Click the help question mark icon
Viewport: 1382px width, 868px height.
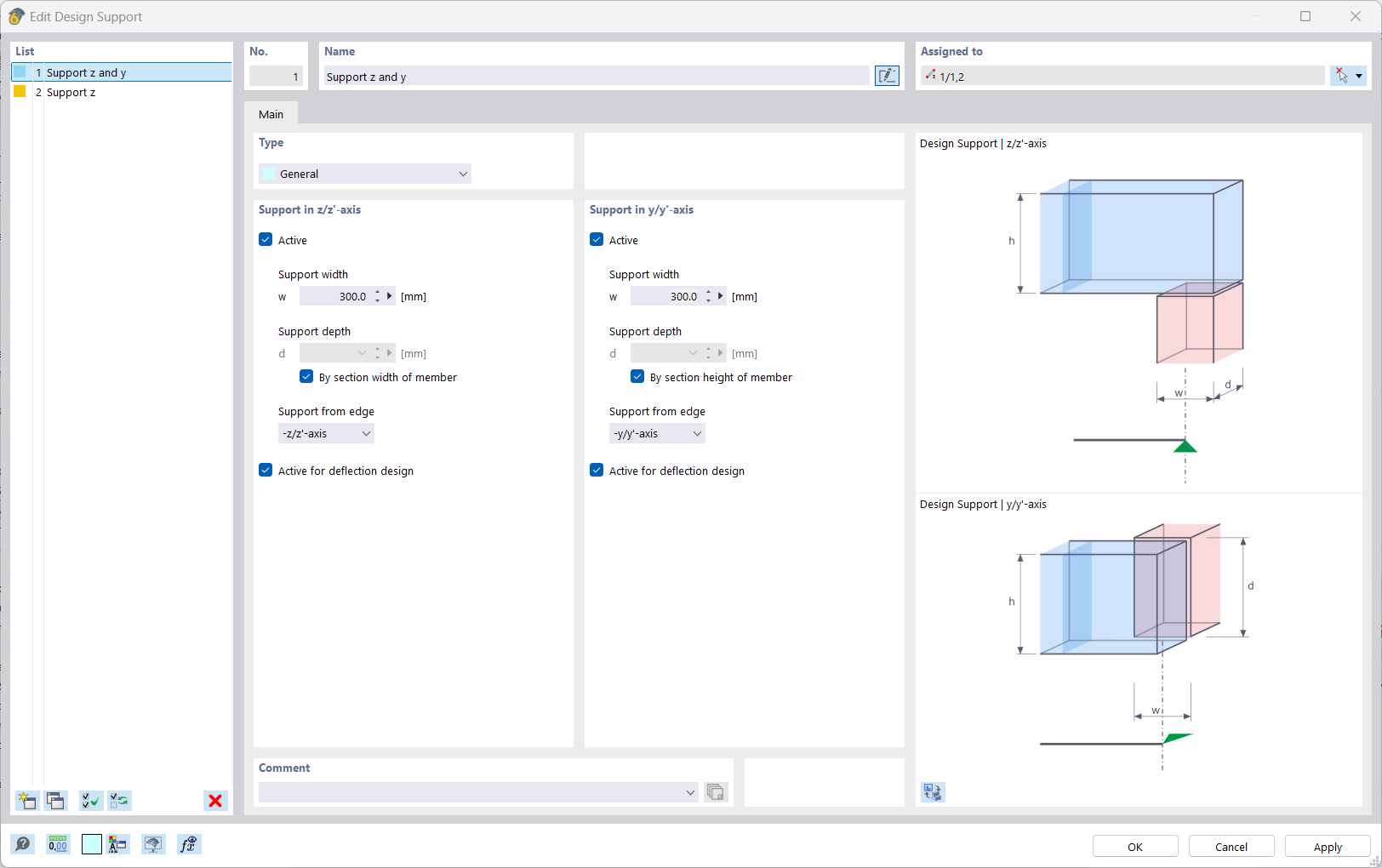[x=23, y=843]
